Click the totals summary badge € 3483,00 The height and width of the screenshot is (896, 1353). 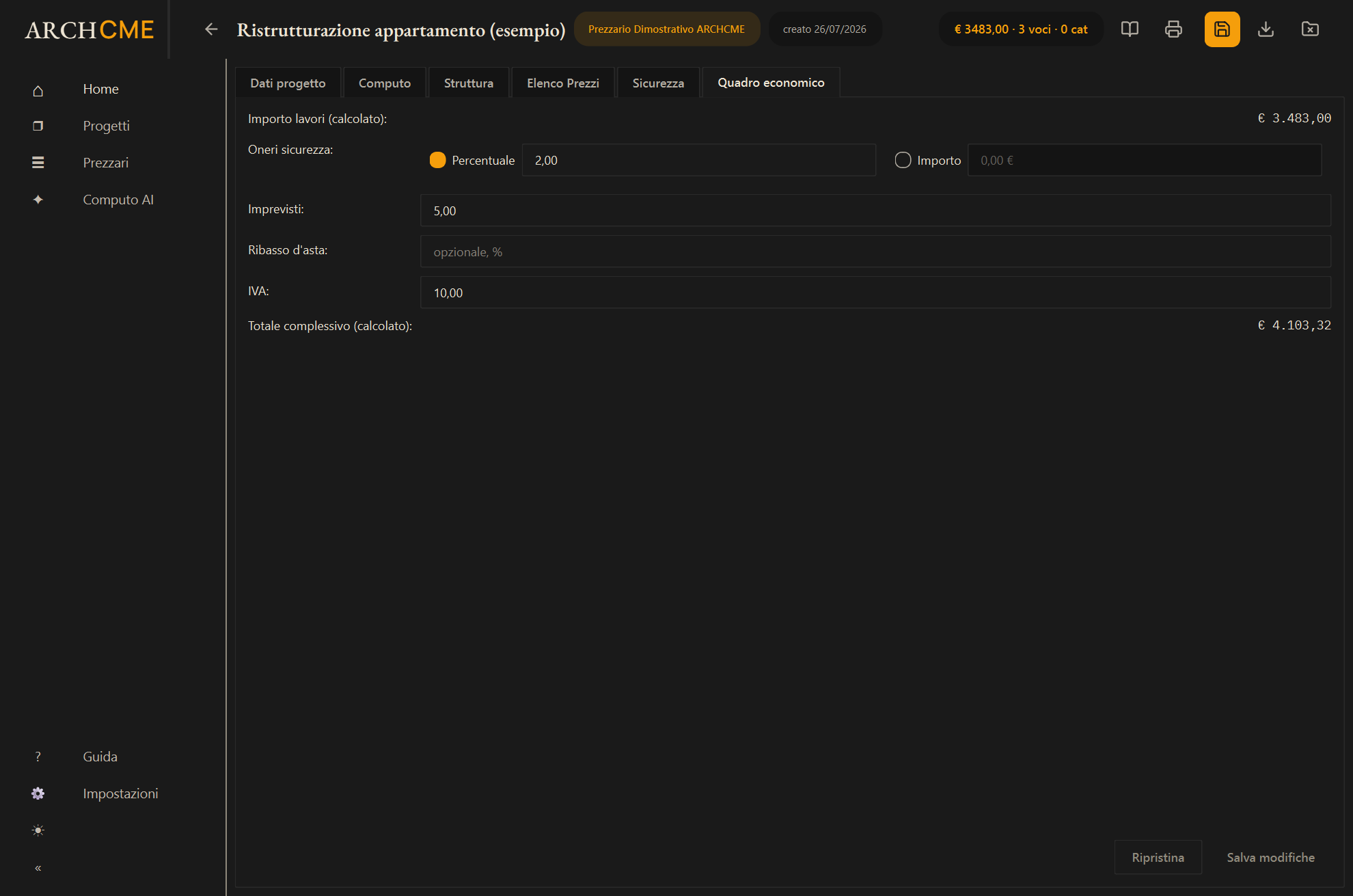(x=1020, y=29)
